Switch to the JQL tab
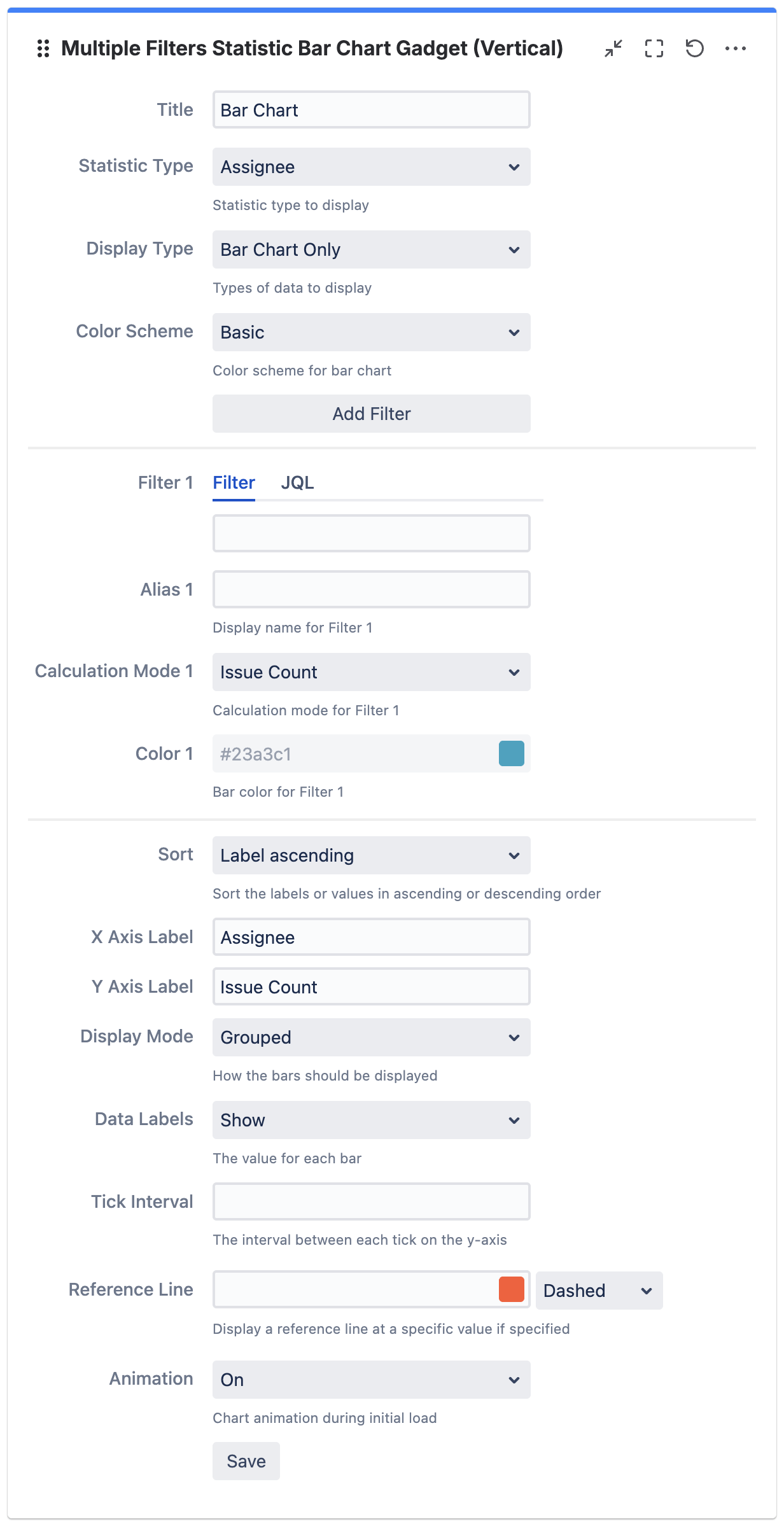This screenshot has height=1526, width=784. (297, 483)
